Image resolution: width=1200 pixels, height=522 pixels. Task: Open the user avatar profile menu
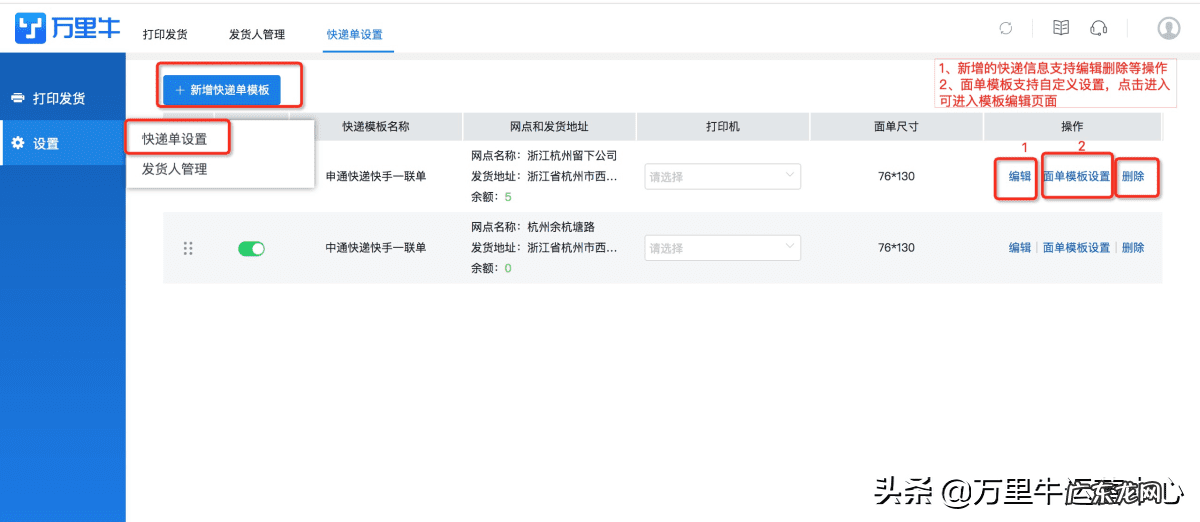point(1168,28)
